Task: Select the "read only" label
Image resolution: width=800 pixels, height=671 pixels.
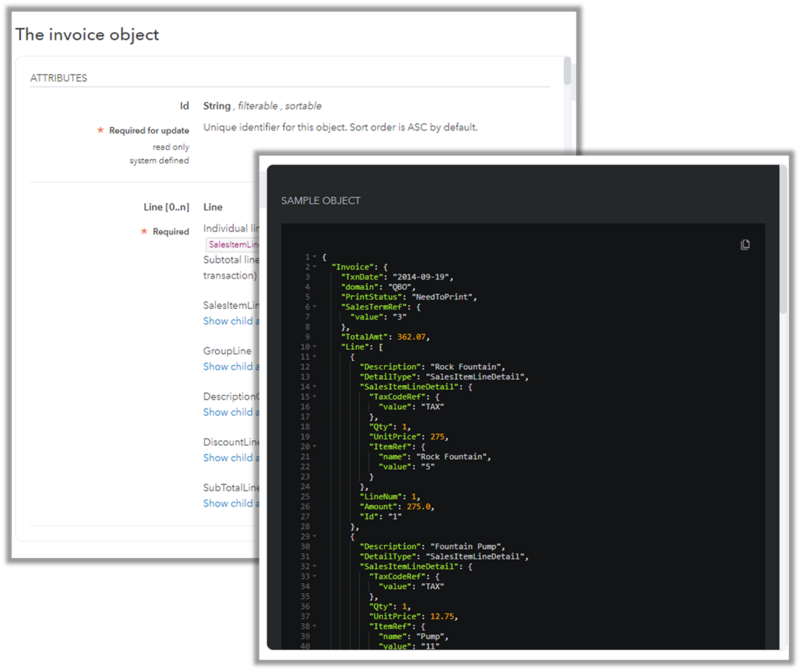Action: pyautogui.click(x=171, y=147)
